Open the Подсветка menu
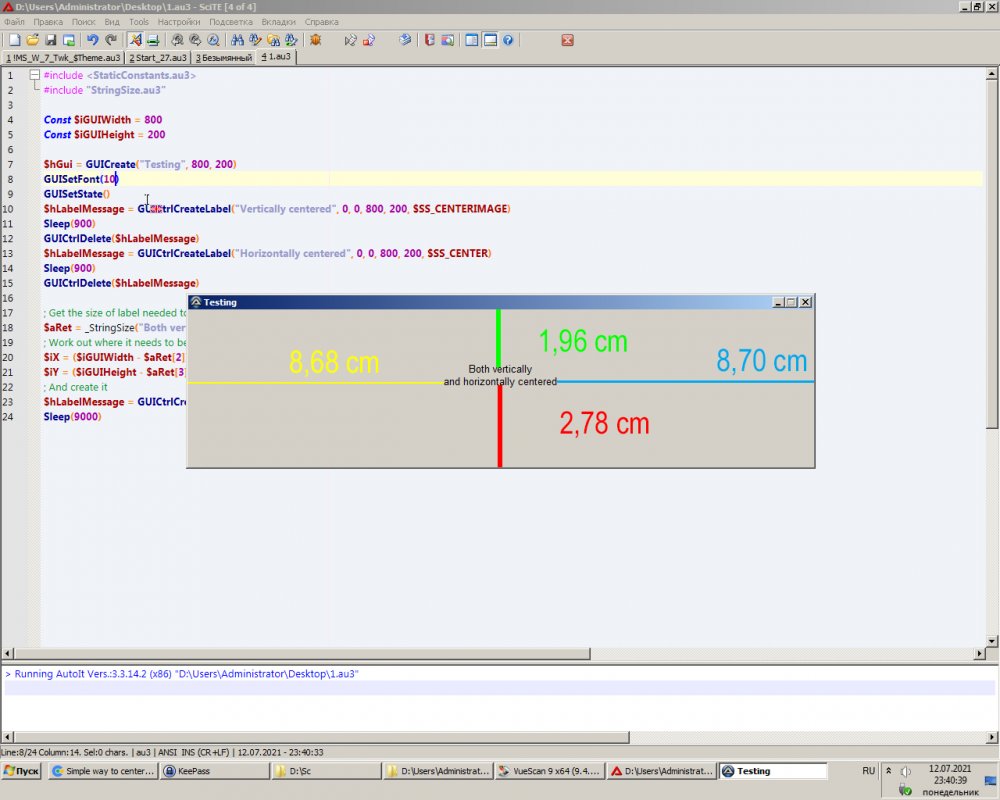 click(x=231, y=22)
